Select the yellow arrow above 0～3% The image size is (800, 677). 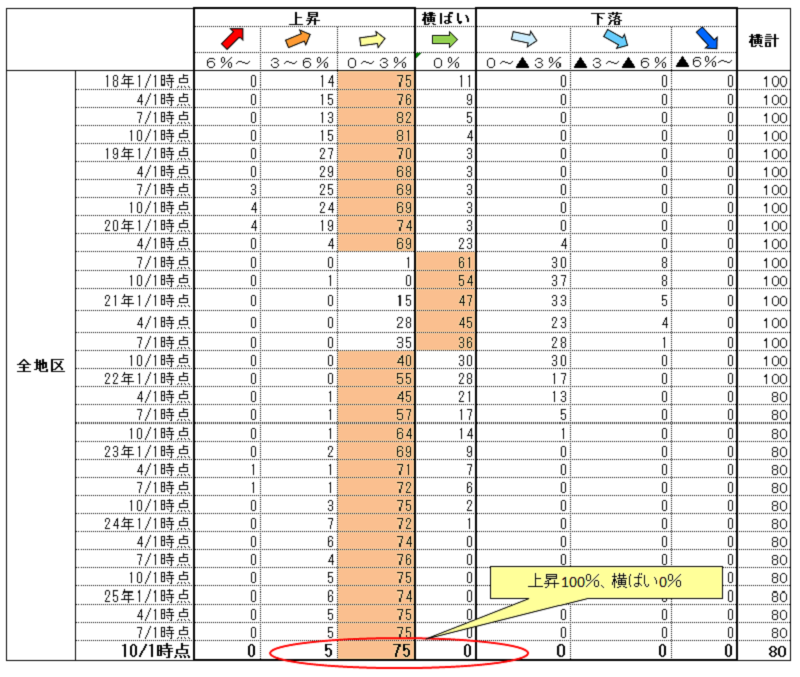[x=372, y=39]
